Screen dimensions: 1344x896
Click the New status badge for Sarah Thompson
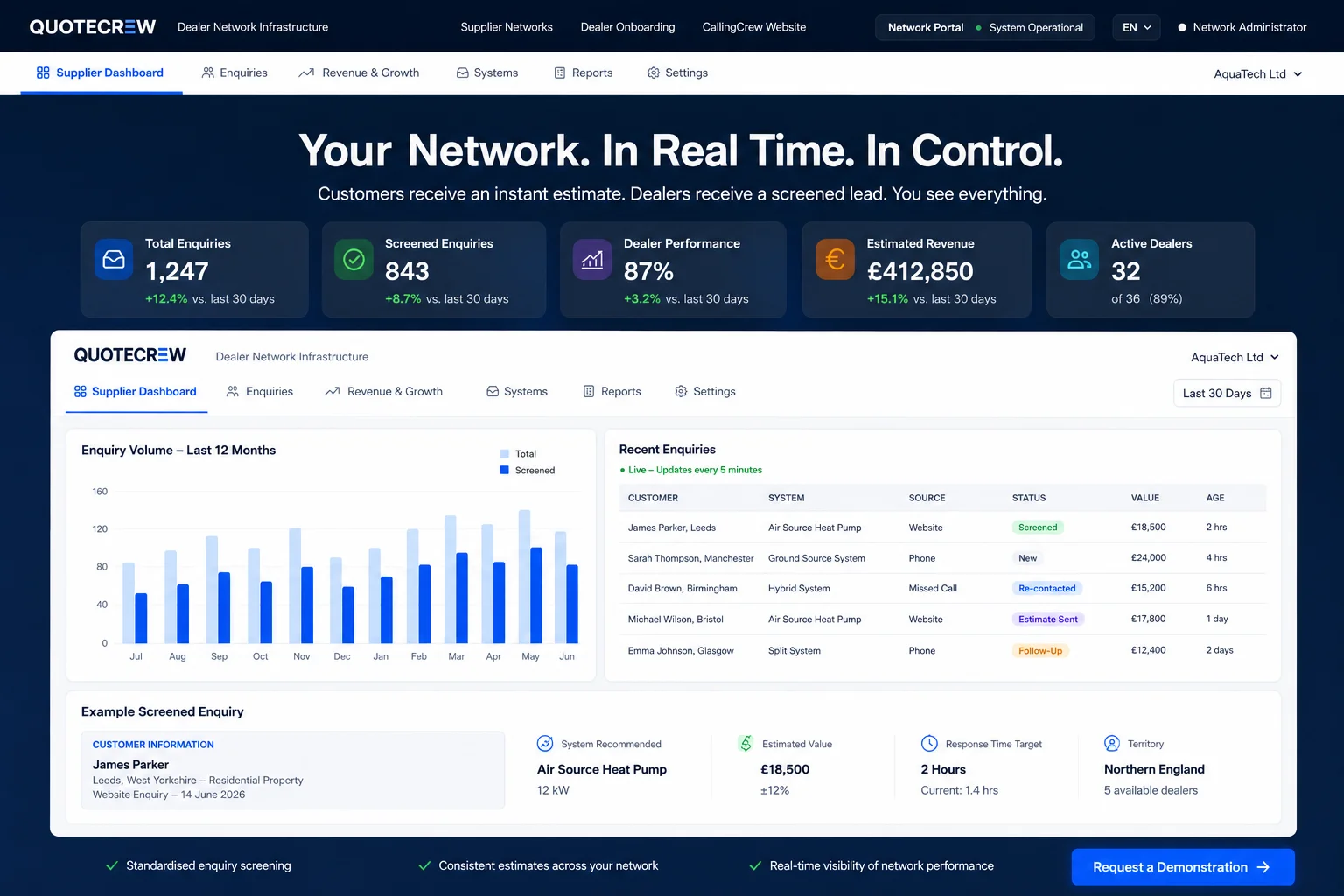(1027, 558)
